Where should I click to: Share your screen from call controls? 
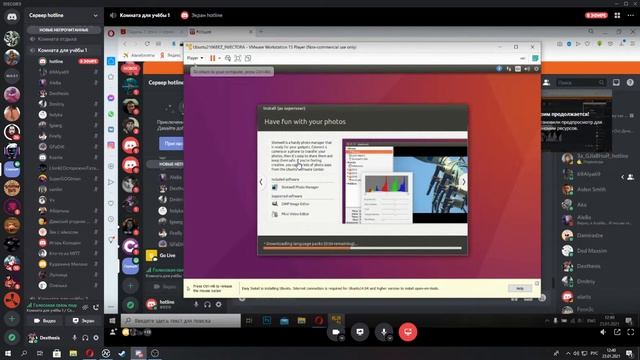(360, 332)
